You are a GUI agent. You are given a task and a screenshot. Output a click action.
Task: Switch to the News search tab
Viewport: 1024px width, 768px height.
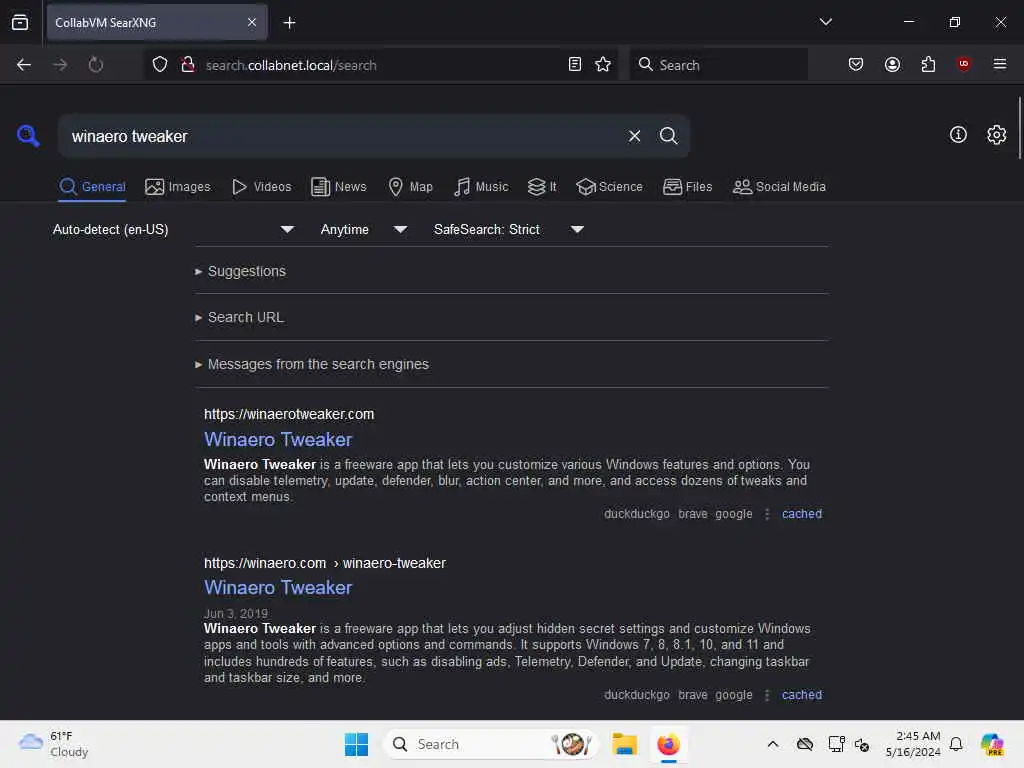click(x=339, y=187)
